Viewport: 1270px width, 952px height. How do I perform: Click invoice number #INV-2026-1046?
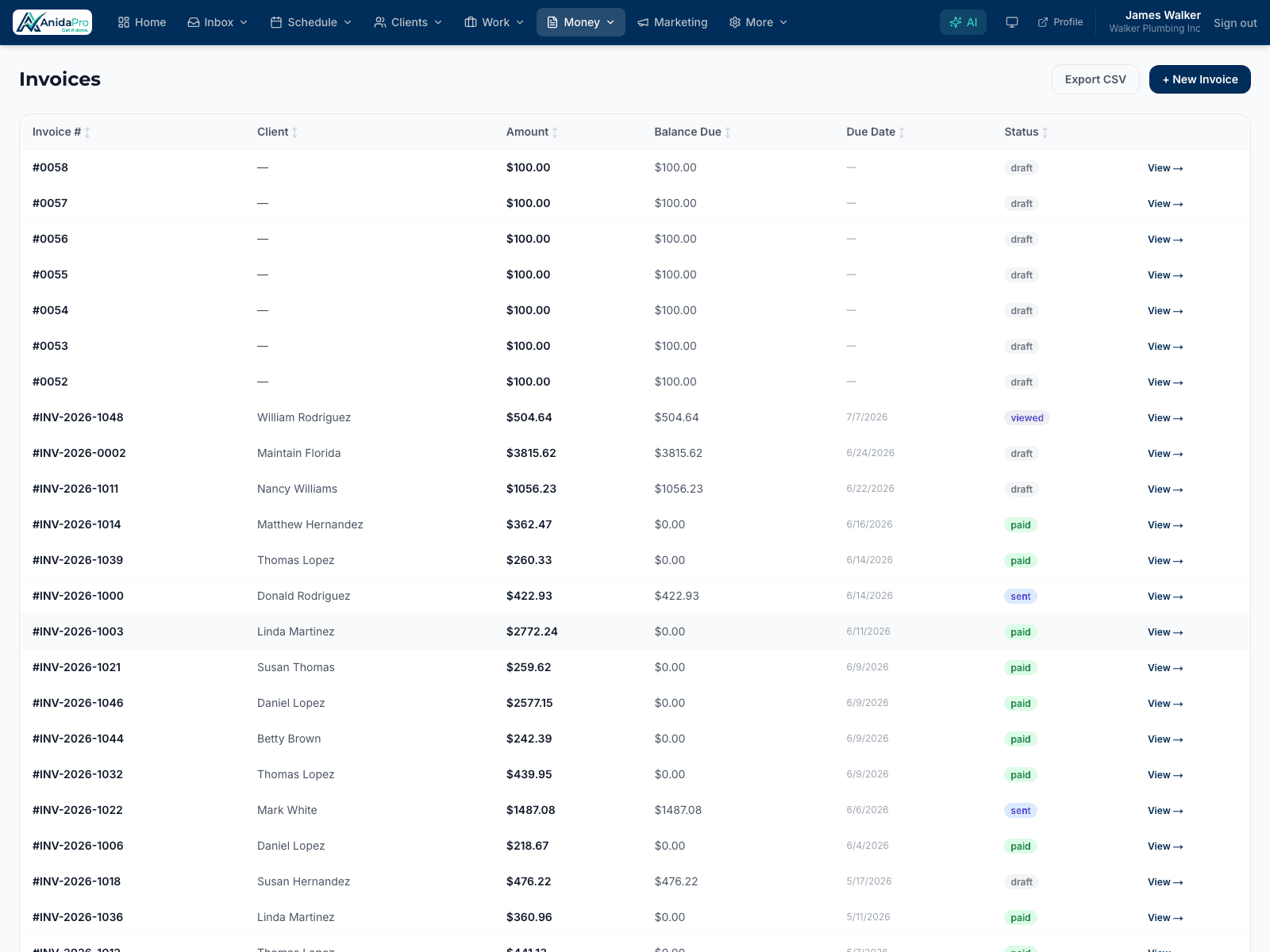(x=78, y=703)
